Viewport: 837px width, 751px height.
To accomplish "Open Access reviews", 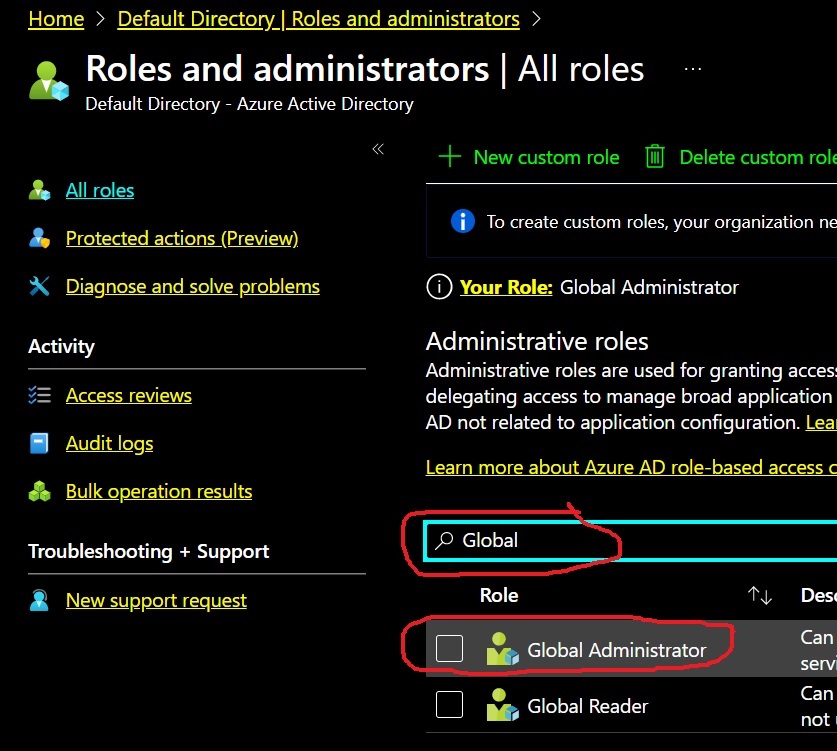I will tap(129, 396).
